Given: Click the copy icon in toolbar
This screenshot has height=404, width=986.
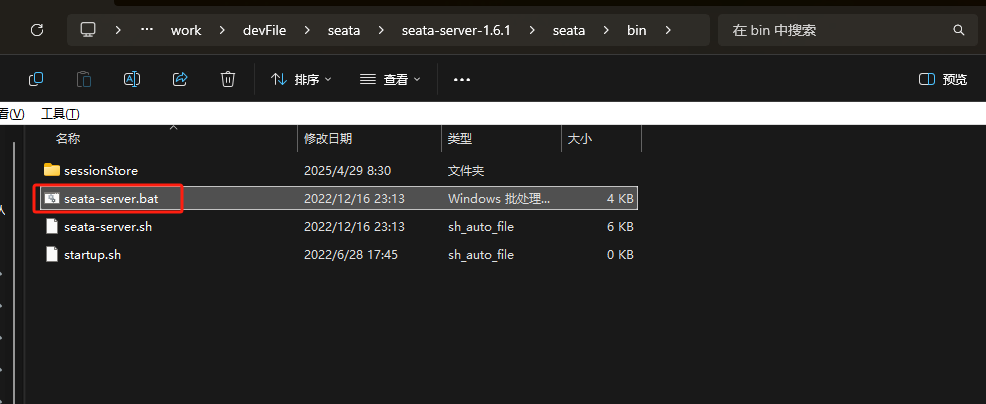Looking at the screenshot, I should (x=36, y=79).
